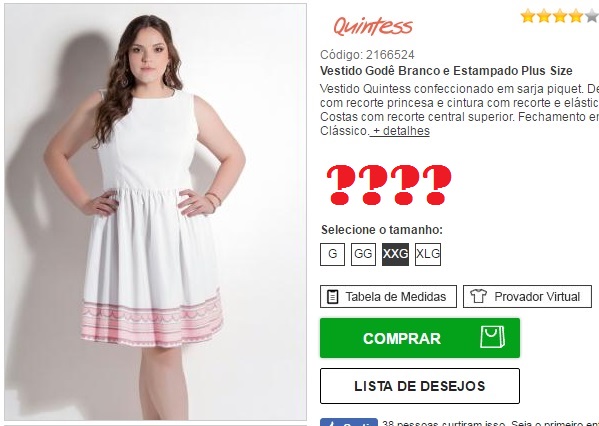Add item via LISTA DE DESEJOS button
Screen dimensions: 599x426
pos(420,386)
